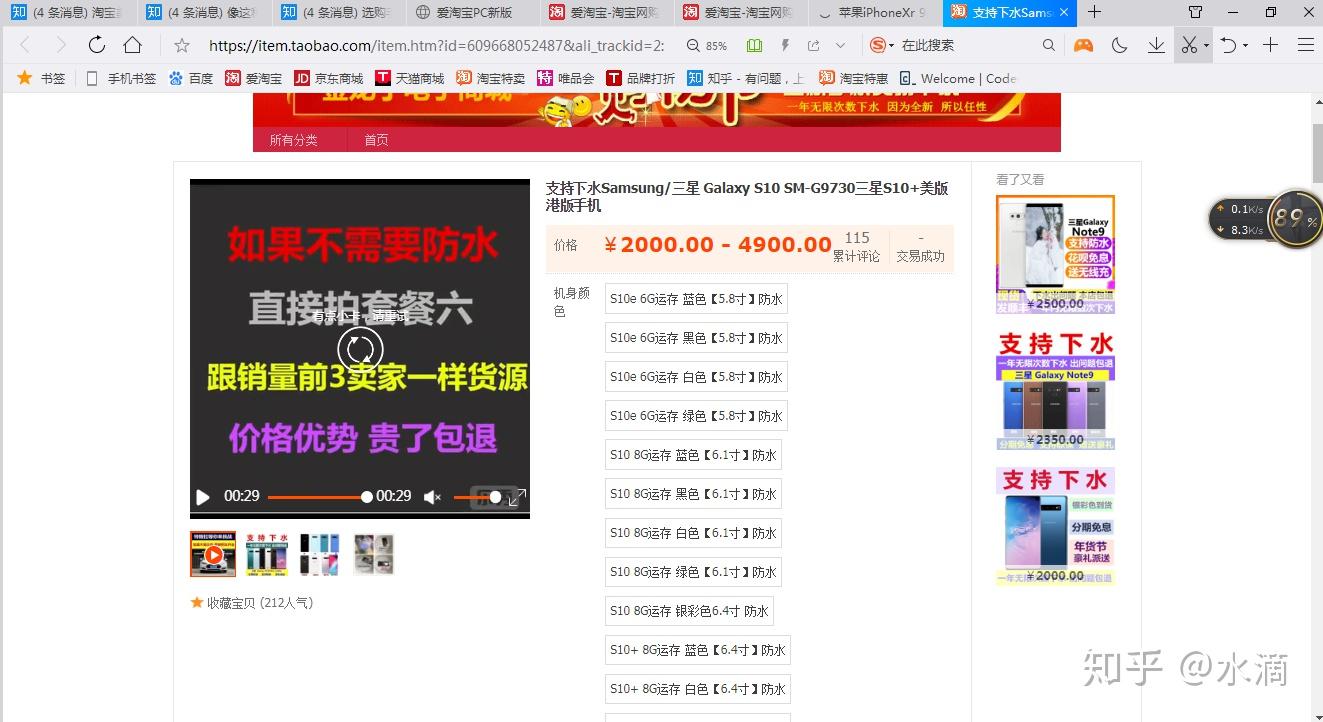1323x722 pixels.
Task: Play the product video
Action: click(203, 497)
